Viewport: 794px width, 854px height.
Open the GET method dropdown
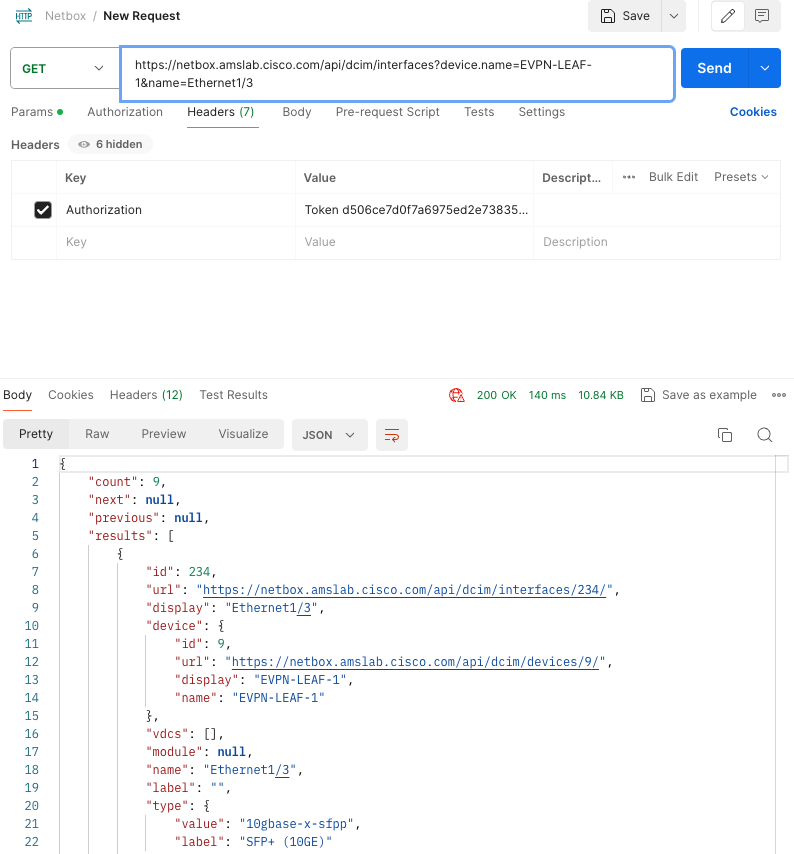click(x=64, y=69)
